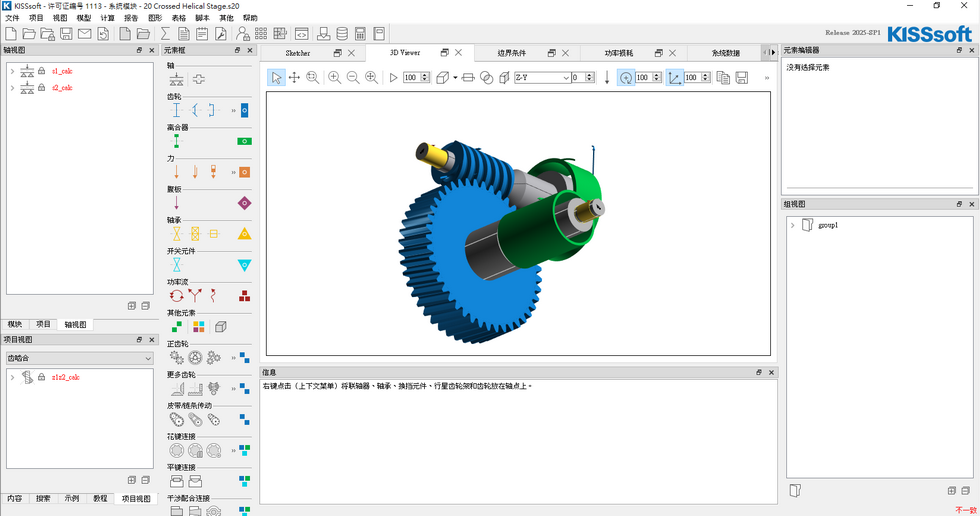Click the envelope mail icon in main toolbar
The height and width of the screenshot is (516, 980).
pos(84,34)
